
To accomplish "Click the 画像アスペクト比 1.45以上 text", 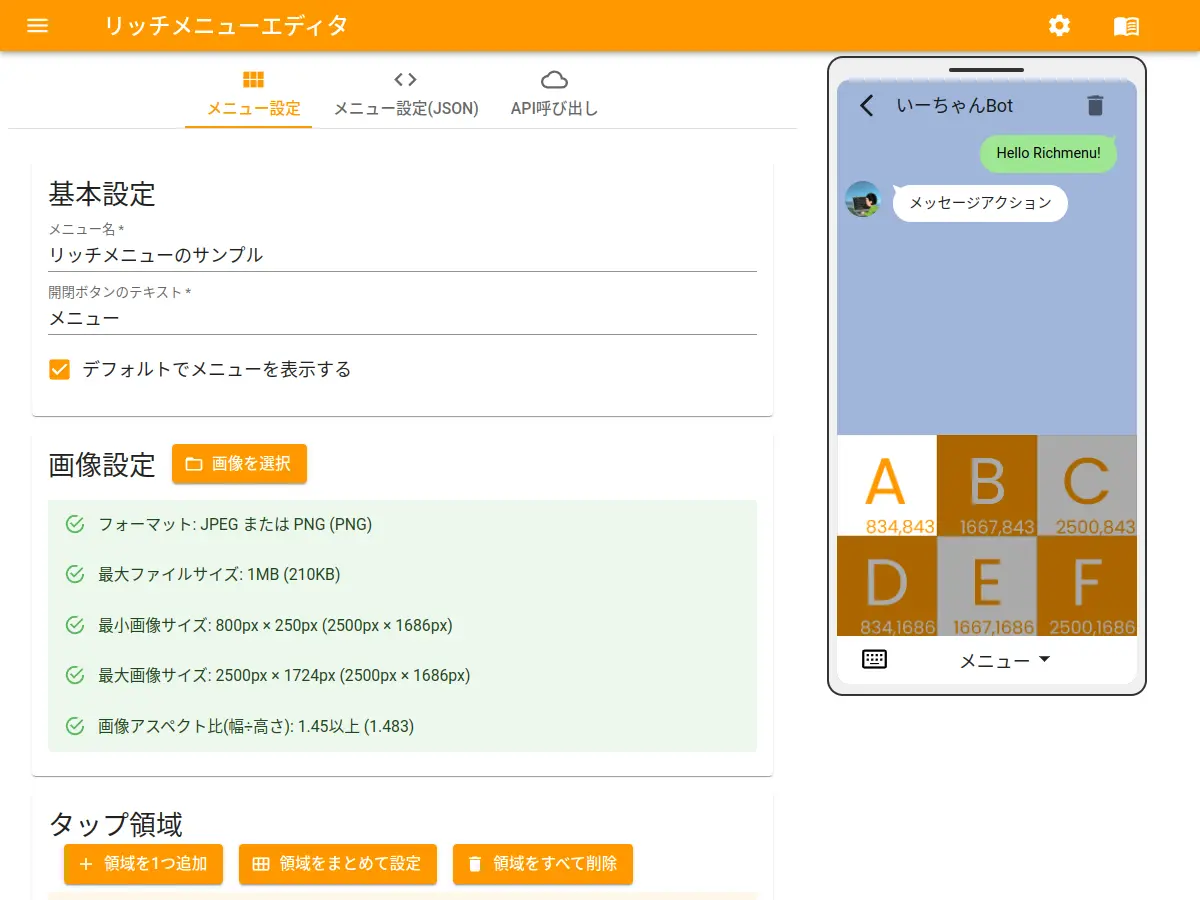I will pyautogui.click(x=256, y=726).
